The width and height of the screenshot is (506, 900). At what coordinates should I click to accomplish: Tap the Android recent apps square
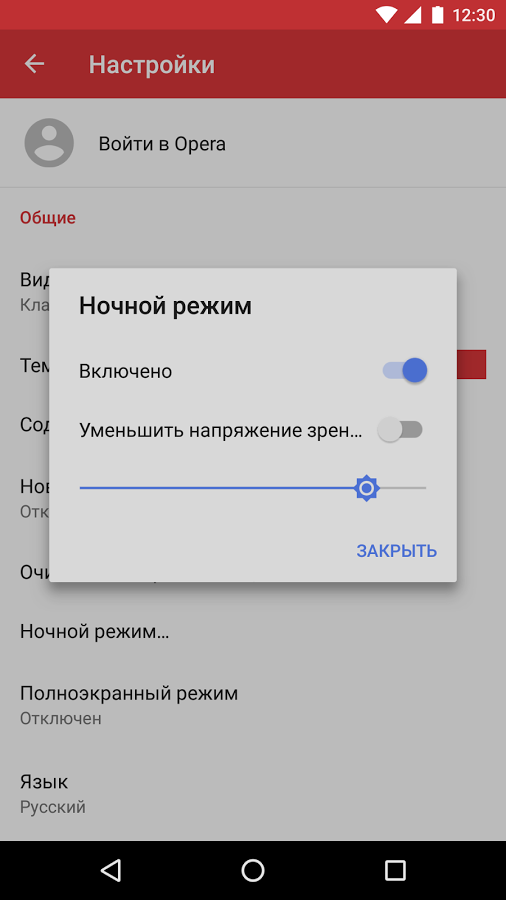[395, 870]
